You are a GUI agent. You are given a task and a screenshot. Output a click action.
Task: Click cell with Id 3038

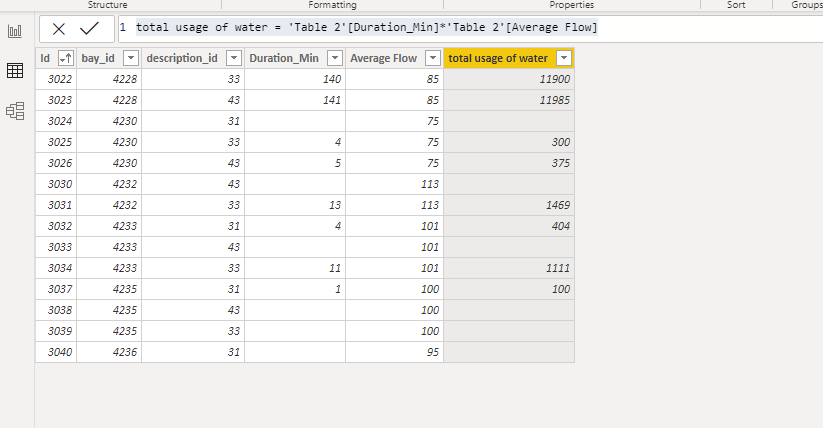pos(56,310)
